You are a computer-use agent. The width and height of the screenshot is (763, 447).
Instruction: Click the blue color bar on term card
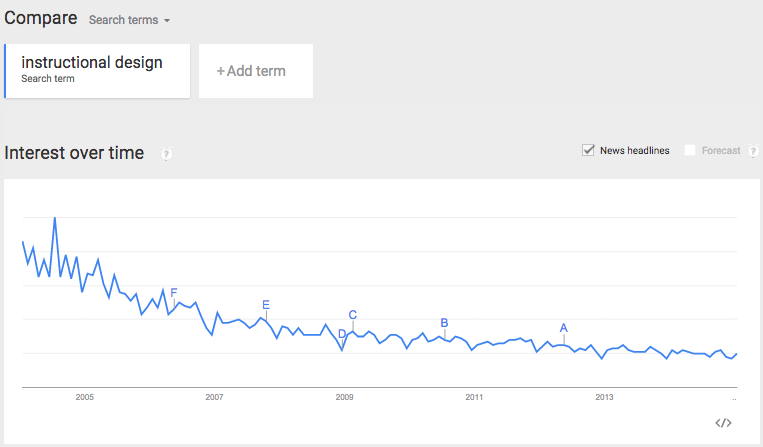coord(5,71)
